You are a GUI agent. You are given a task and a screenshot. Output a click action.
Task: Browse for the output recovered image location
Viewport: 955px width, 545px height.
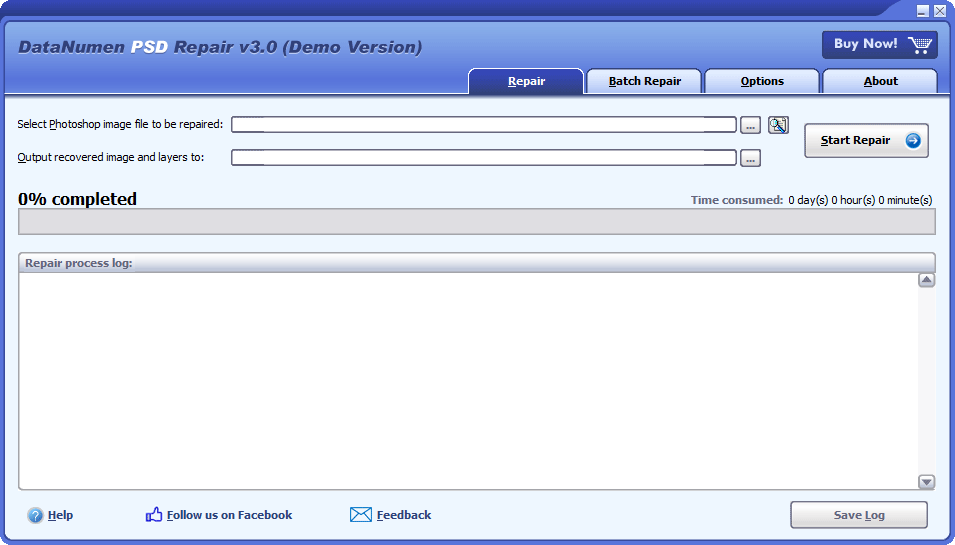coord(750,158)
